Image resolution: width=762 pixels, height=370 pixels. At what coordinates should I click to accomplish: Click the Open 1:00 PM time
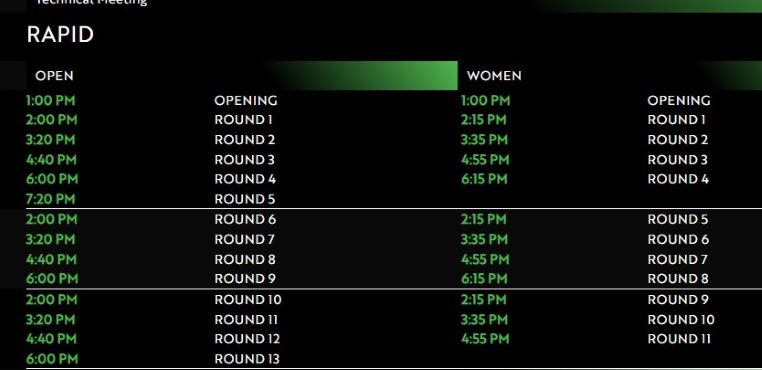click(x=51, y=101)
